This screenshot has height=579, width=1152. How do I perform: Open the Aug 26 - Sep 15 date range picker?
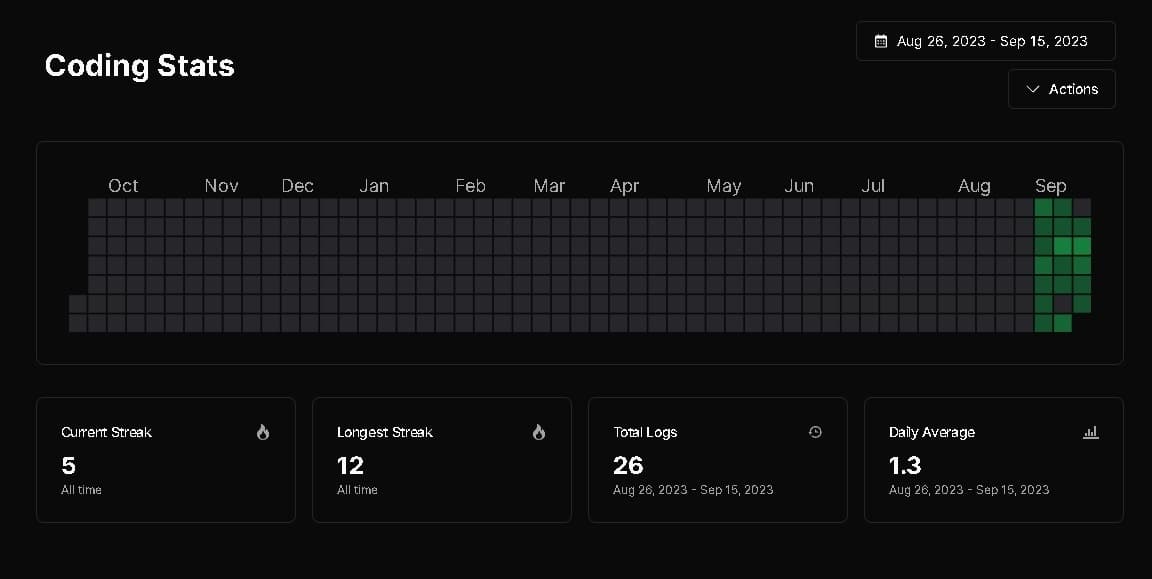[985, 42]
